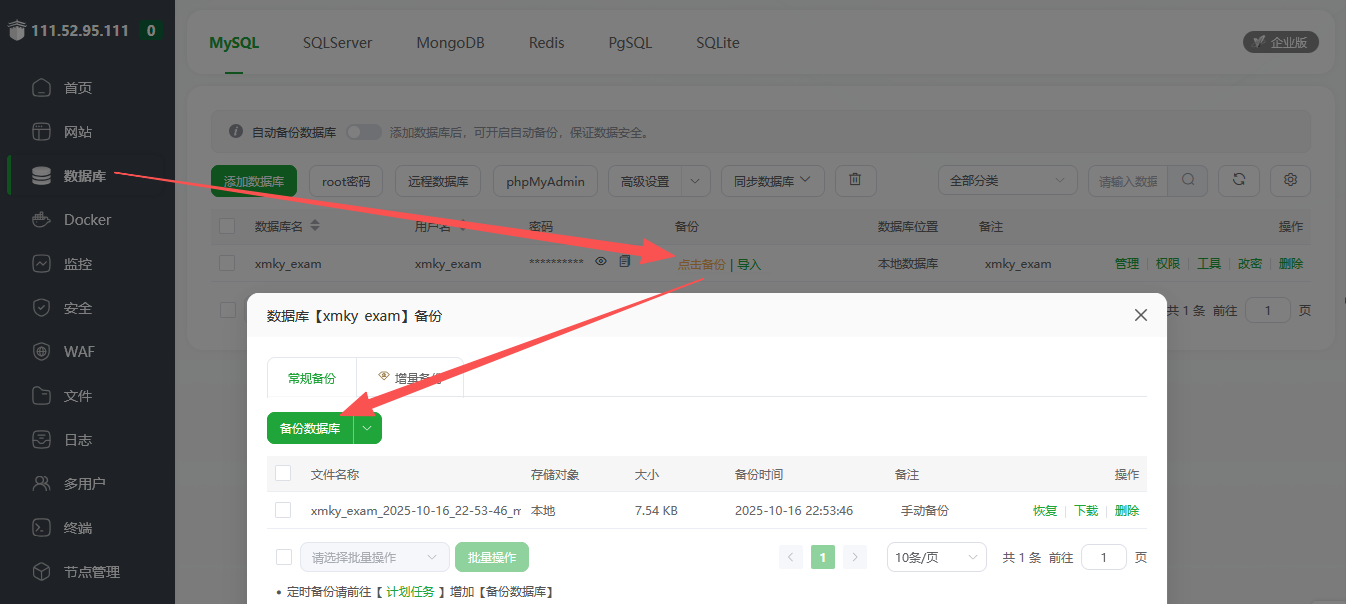Click the terminal icon in sidebar
The image size is (1346, 604).
coord(41,528)
